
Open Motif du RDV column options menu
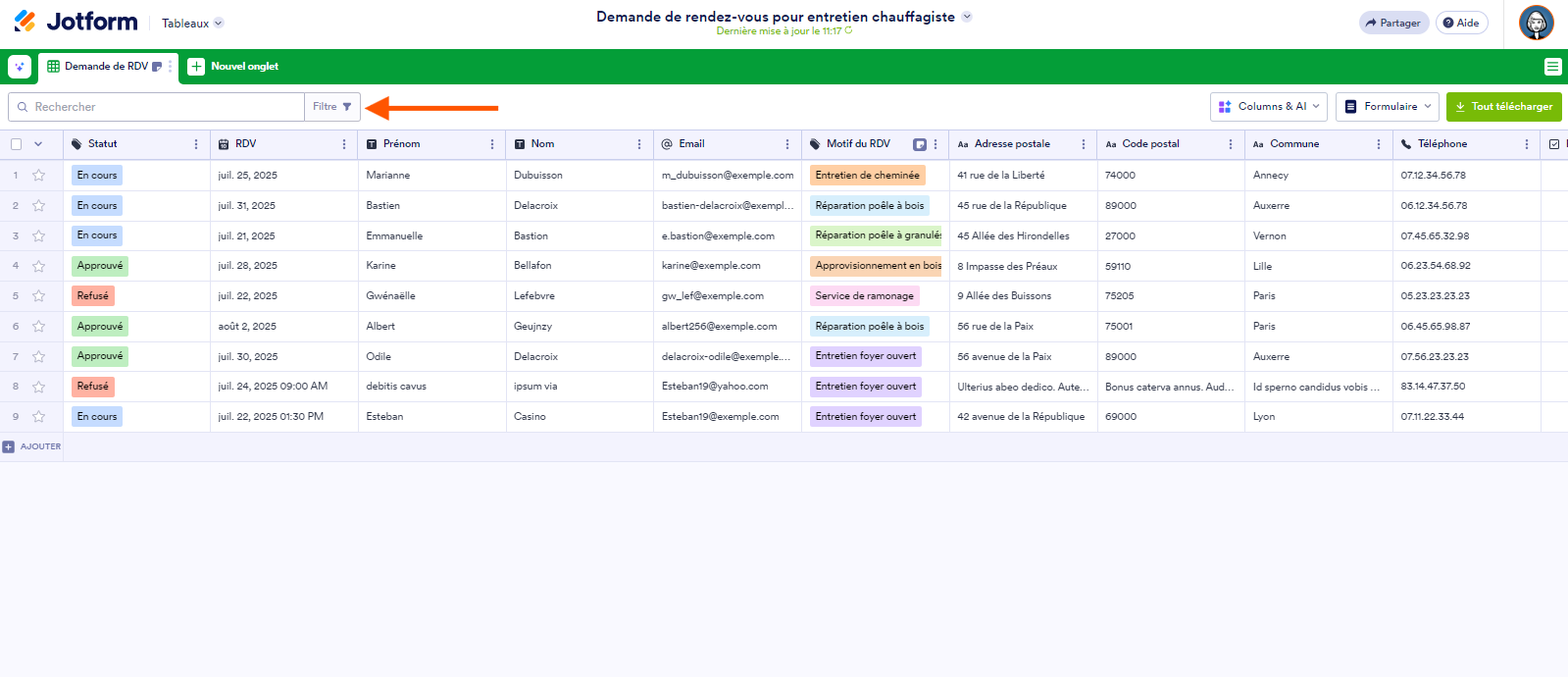click(x=936, y=144)
